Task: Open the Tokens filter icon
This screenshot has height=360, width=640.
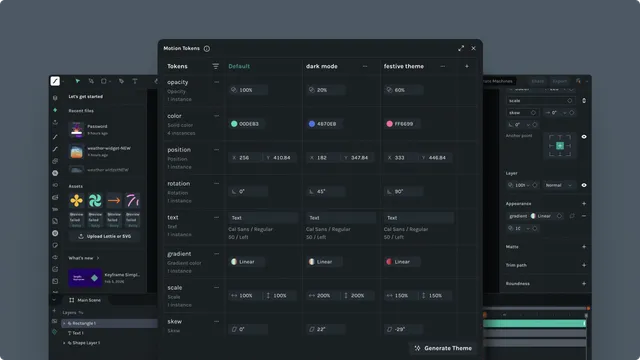Action: [x=216, y=66]
